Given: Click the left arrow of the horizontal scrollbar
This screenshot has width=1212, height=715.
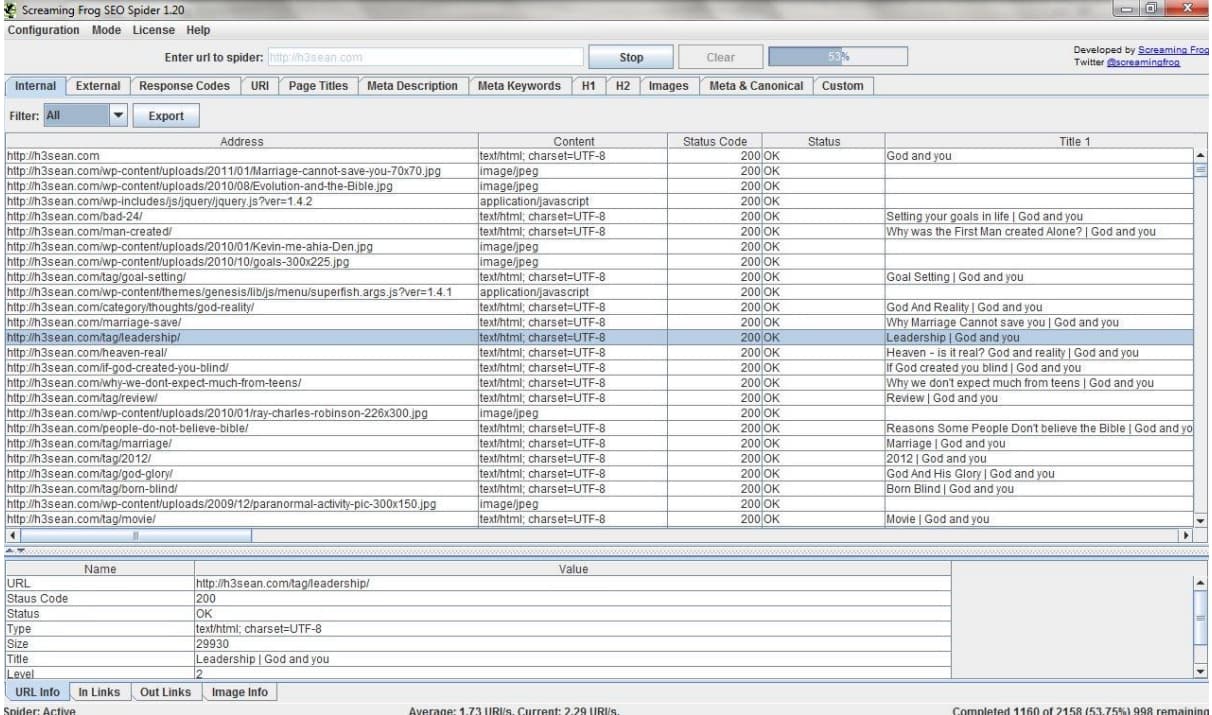Looking at the screenshot, I should tap(13, 536).
